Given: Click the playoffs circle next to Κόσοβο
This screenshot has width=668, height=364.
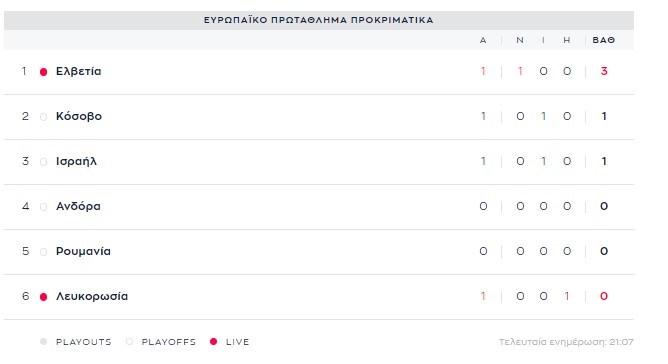Looking at the screenshot, I should [43, 117].
